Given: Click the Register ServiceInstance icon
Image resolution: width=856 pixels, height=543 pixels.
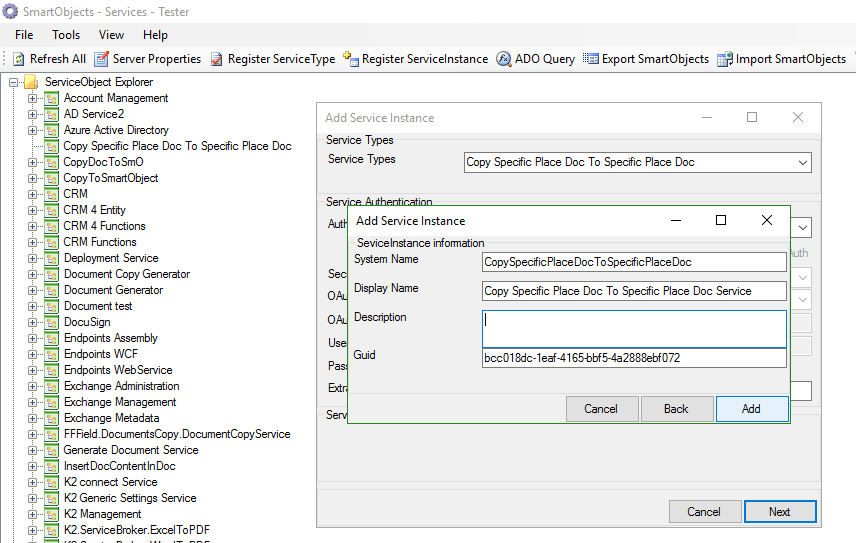Looking at the screenshot, I should coord(351,59).
